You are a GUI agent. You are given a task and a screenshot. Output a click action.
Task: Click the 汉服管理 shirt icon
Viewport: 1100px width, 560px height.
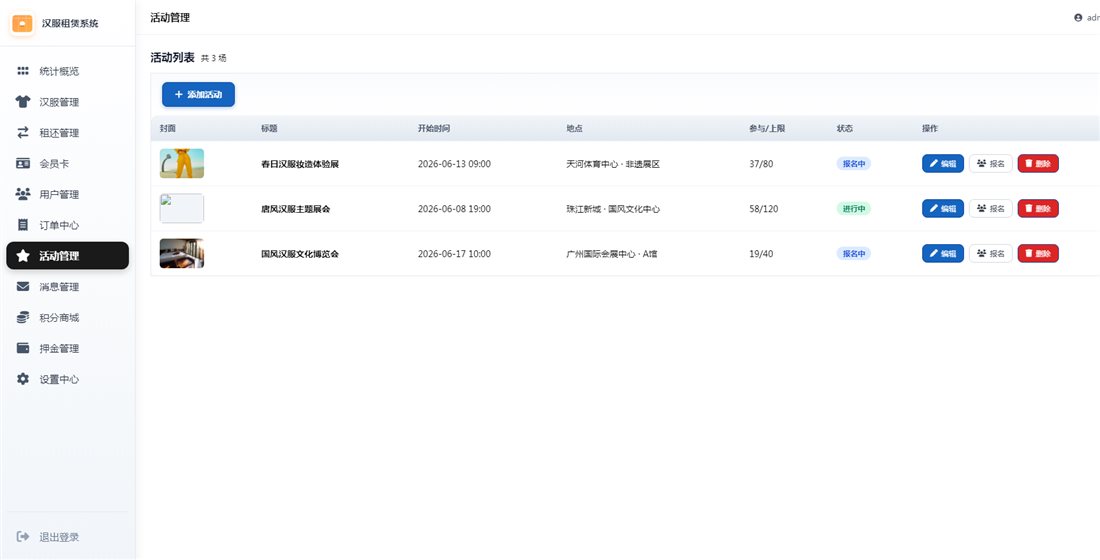coord(23,102)
